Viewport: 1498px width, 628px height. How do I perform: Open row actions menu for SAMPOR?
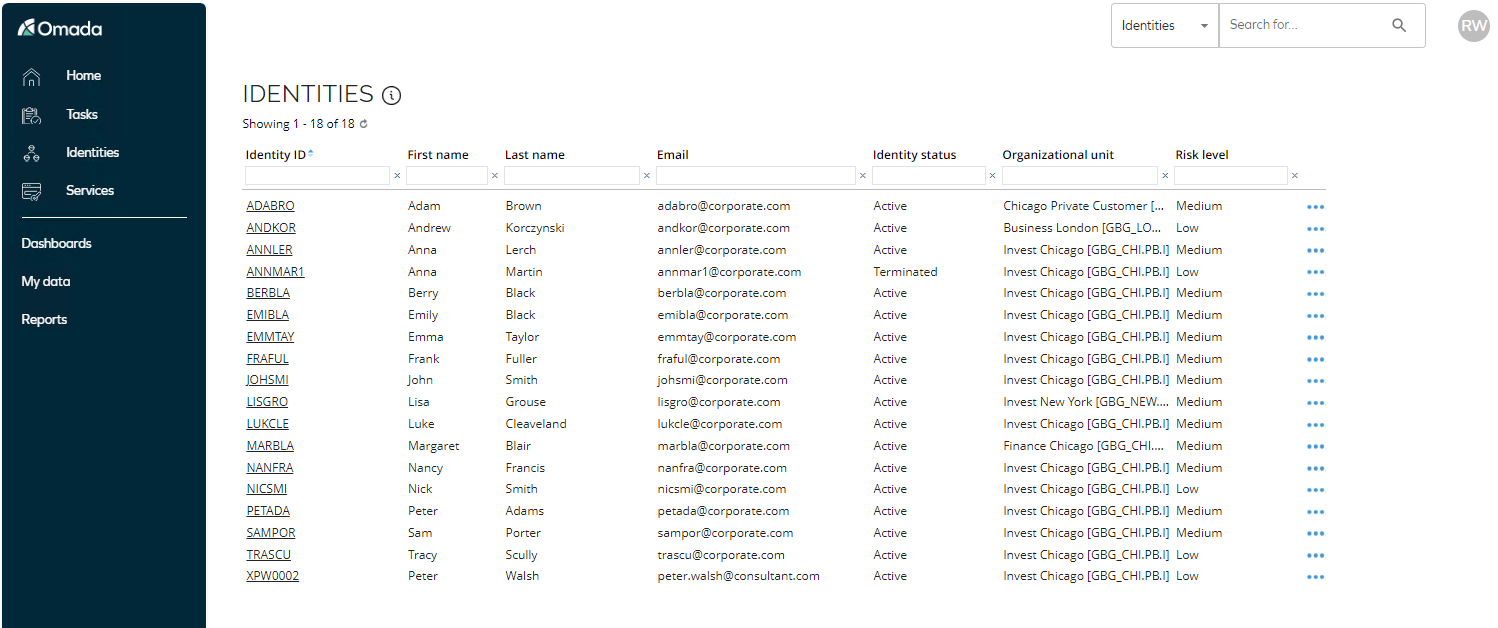tap(1315, 534)
